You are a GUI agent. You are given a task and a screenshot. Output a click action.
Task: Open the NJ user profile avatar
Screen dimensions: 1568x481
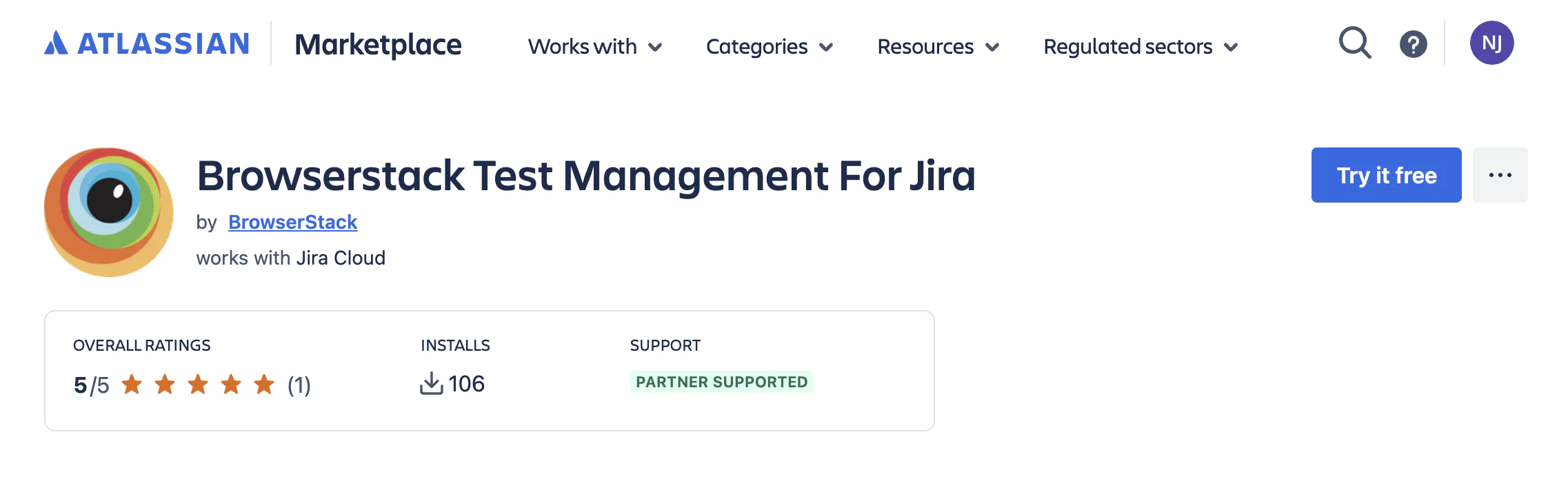[1491, 43]
